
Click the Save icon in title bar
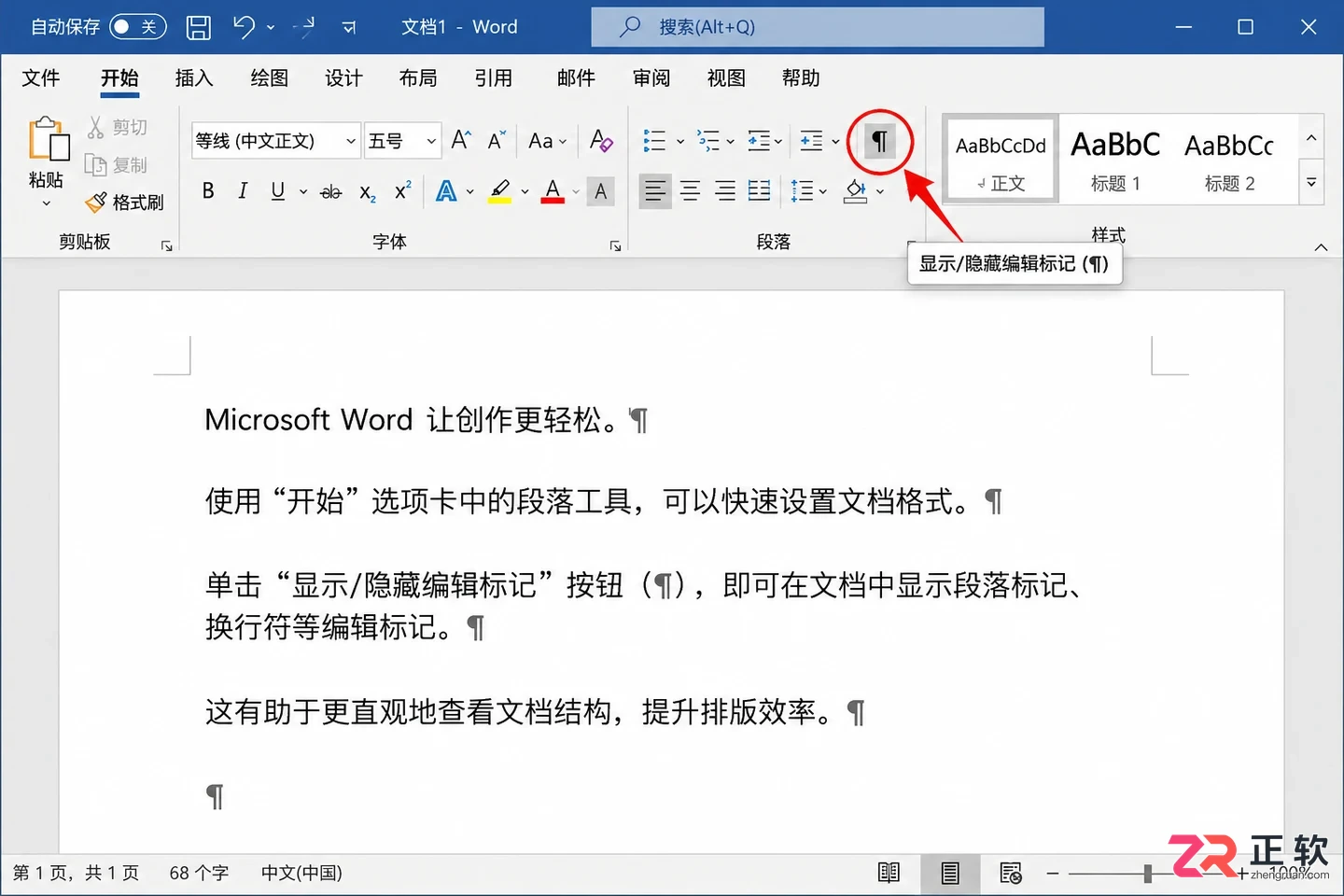(199, 27)
